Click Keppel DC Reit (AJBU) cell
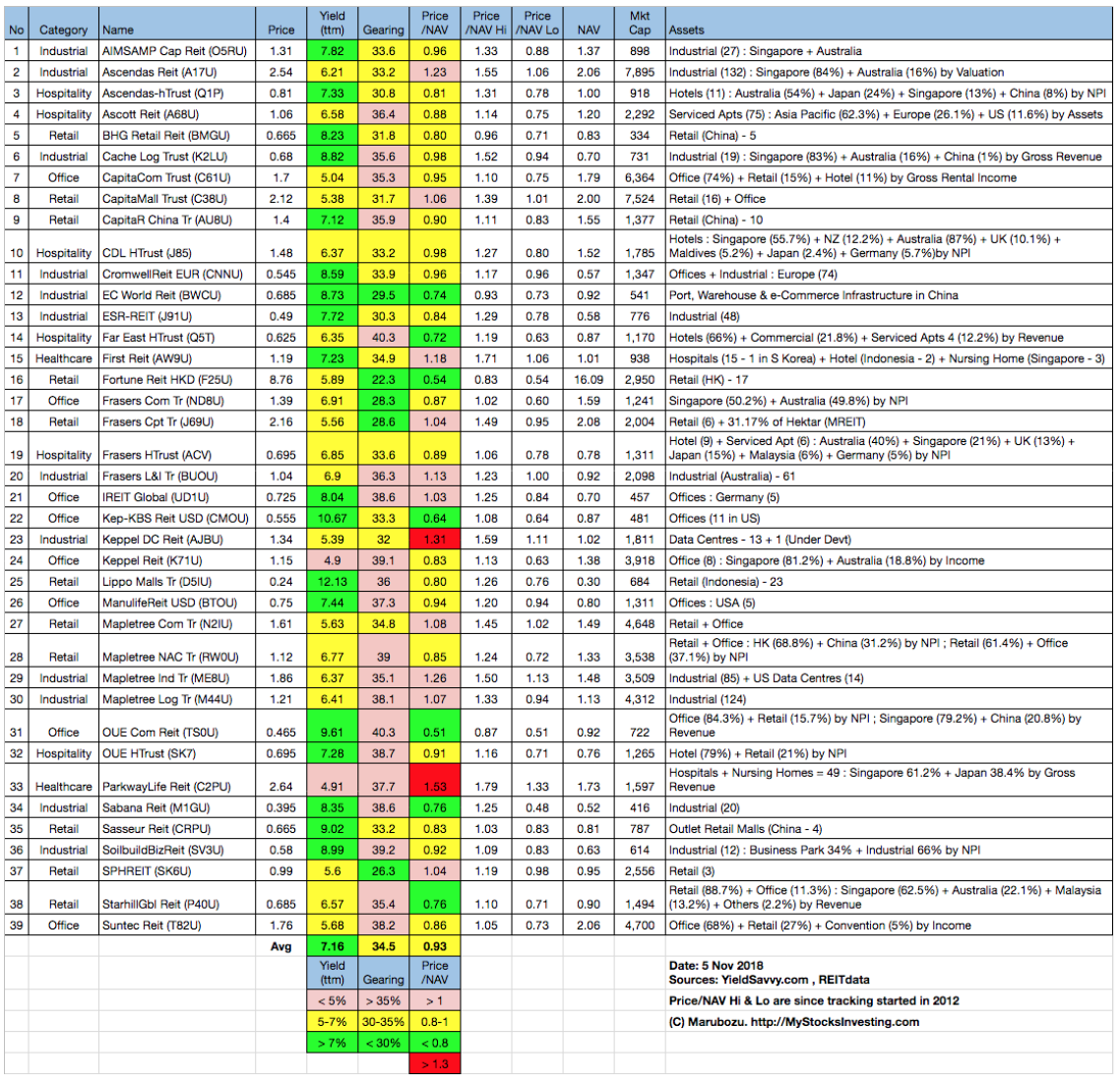Viewport: 1120px width, 1087px height. [x=177, y=540]
